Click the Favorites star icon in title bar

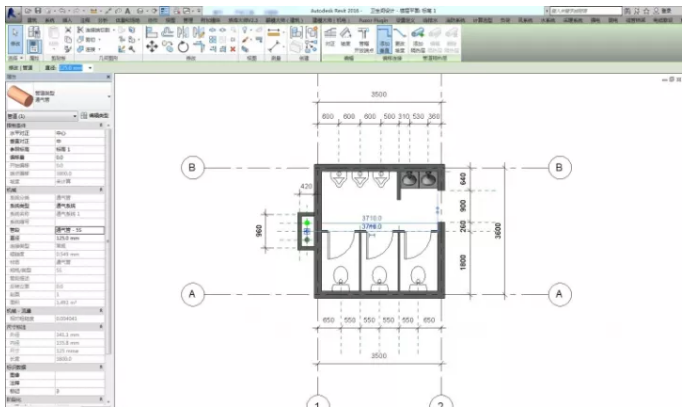(x=646, y=11)
